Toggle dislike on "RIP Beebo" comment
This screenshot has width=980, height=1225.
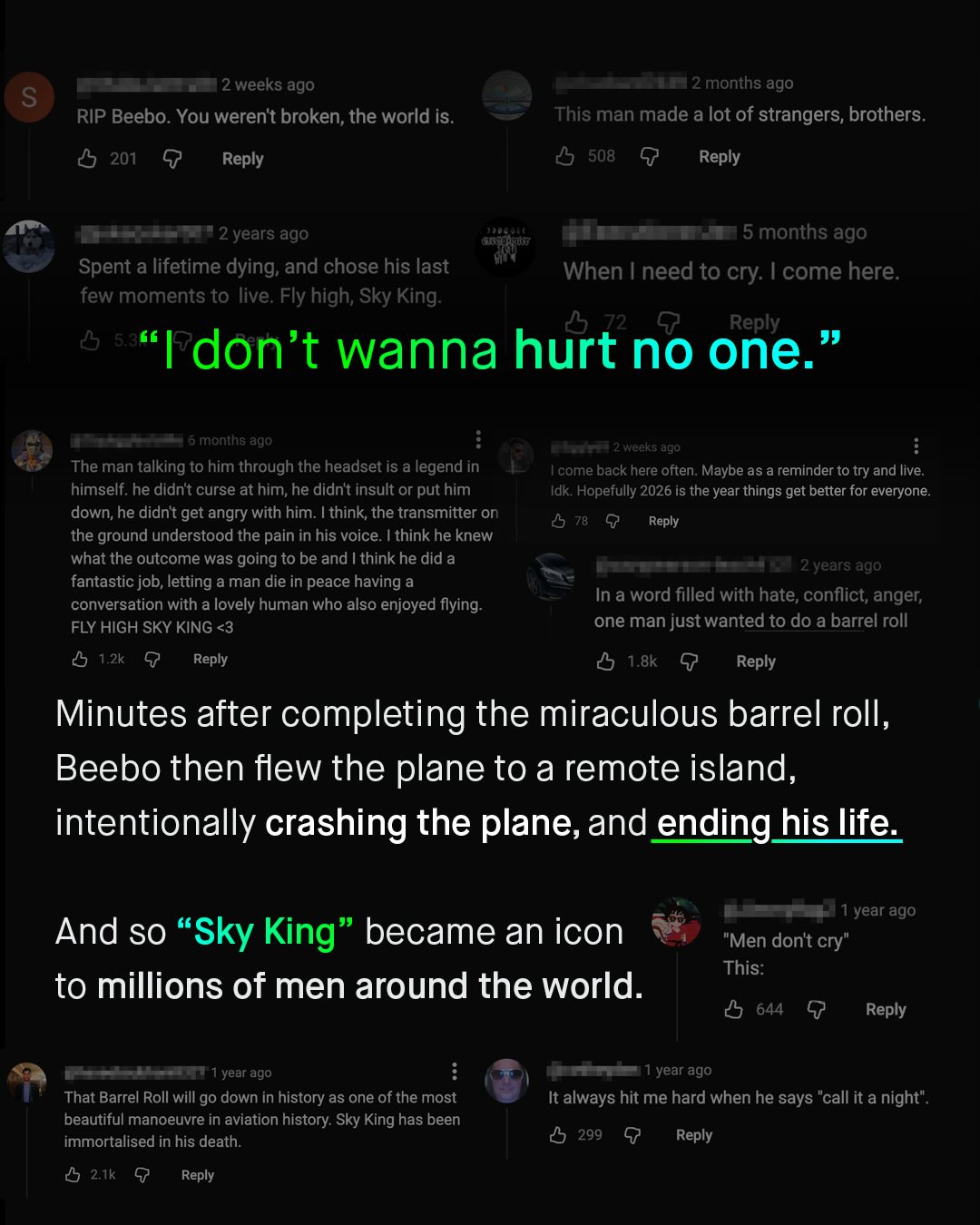[171, 158]
